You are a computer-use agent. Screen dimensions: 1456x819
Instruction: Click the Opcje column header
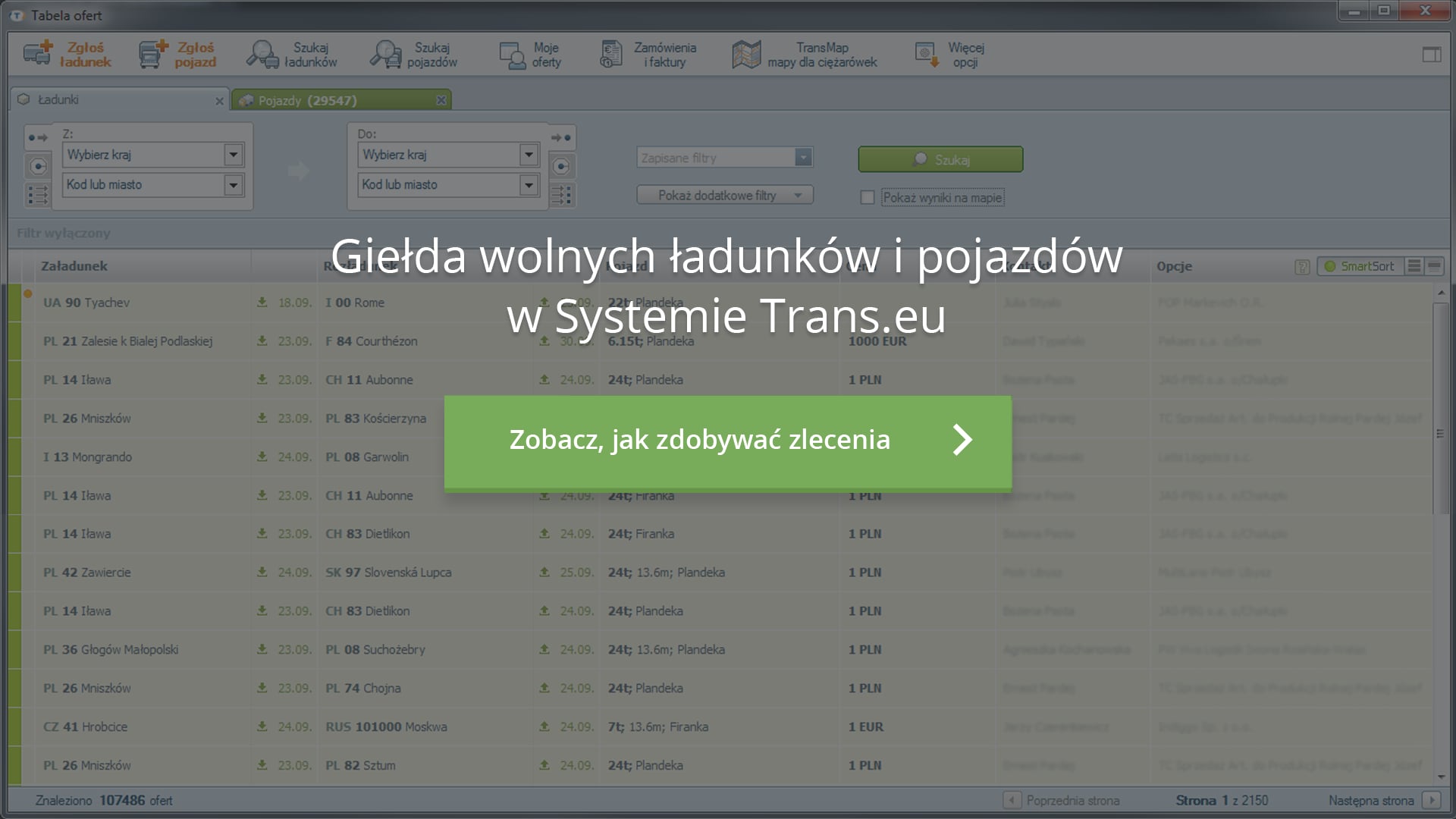coord(1174,266)
